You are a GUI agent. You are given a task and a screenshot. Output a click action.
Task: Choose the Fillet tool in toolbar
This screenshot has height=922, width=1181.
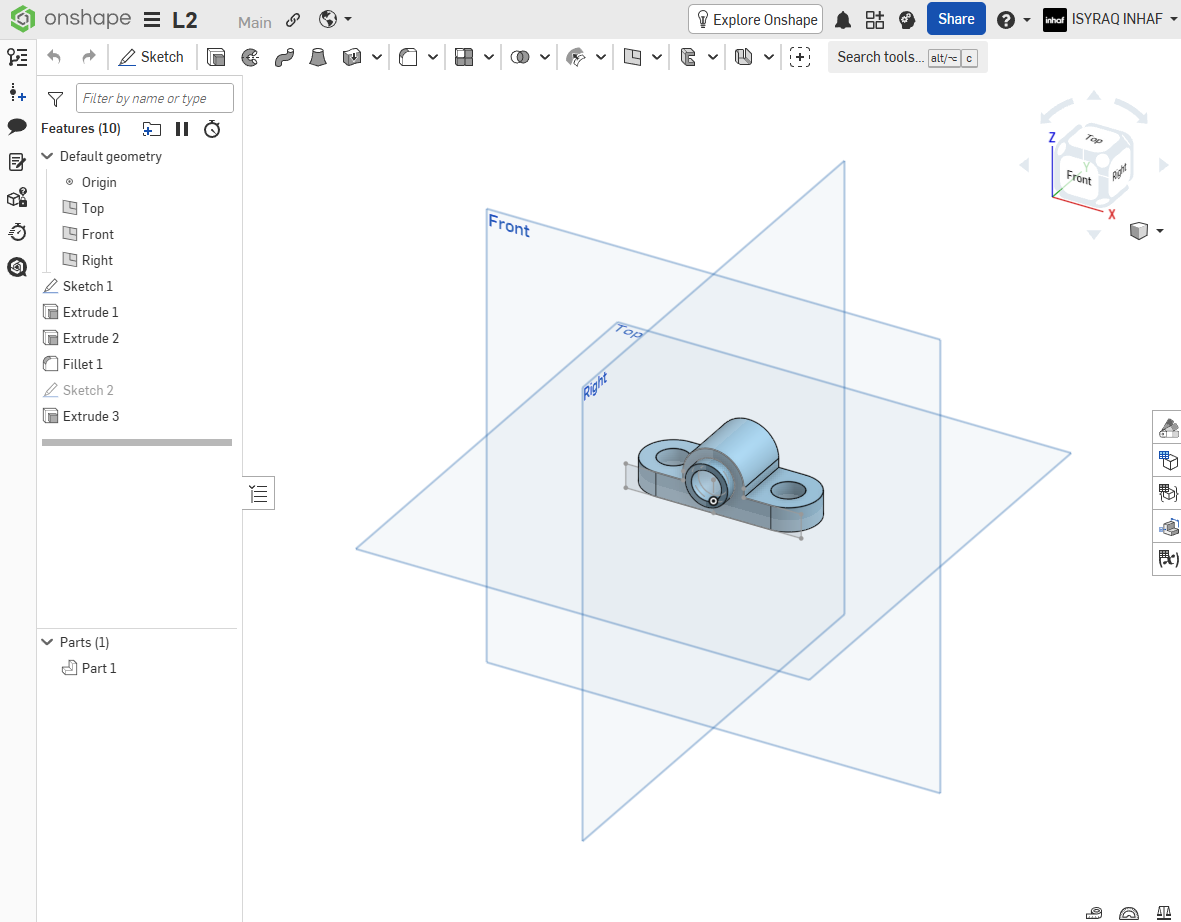pyautogui.click(x=408, y=57)
